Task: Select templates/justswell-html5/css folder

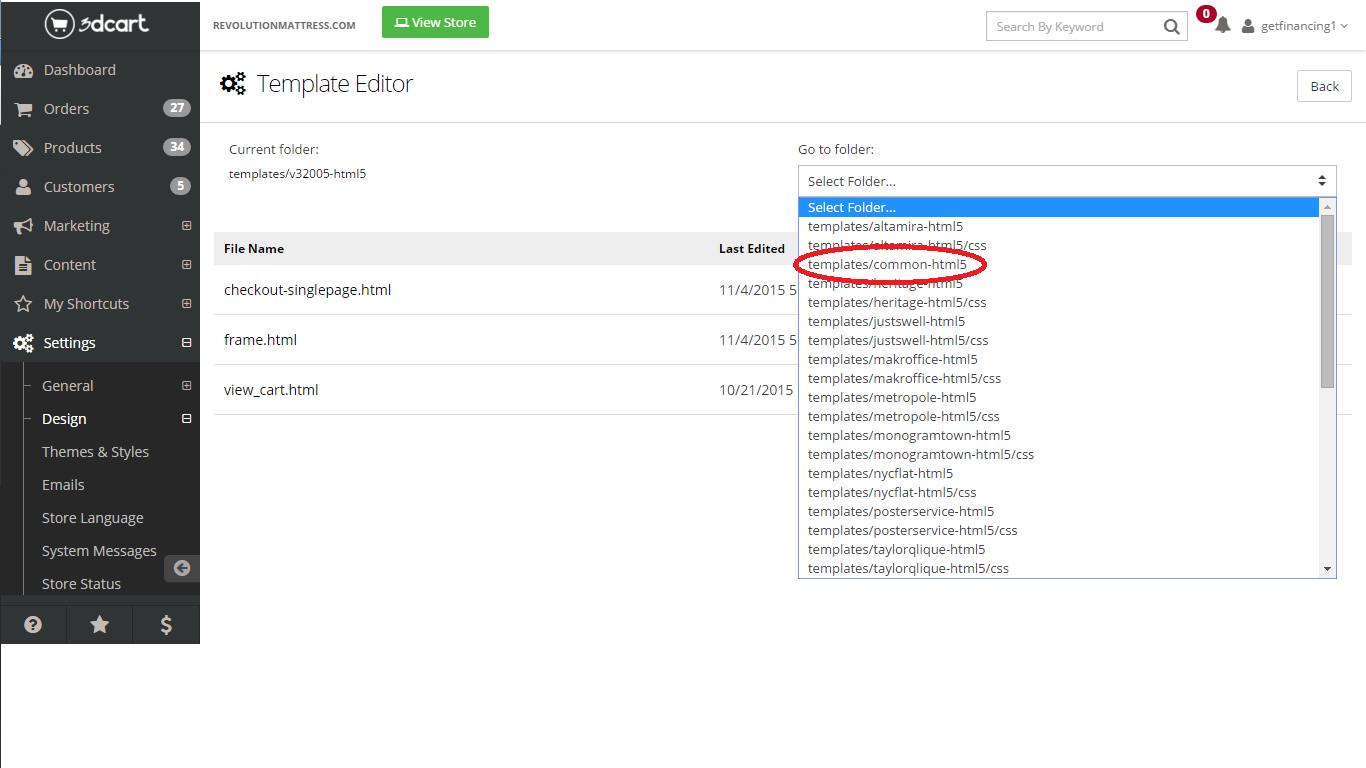Action: click(898, 340)
